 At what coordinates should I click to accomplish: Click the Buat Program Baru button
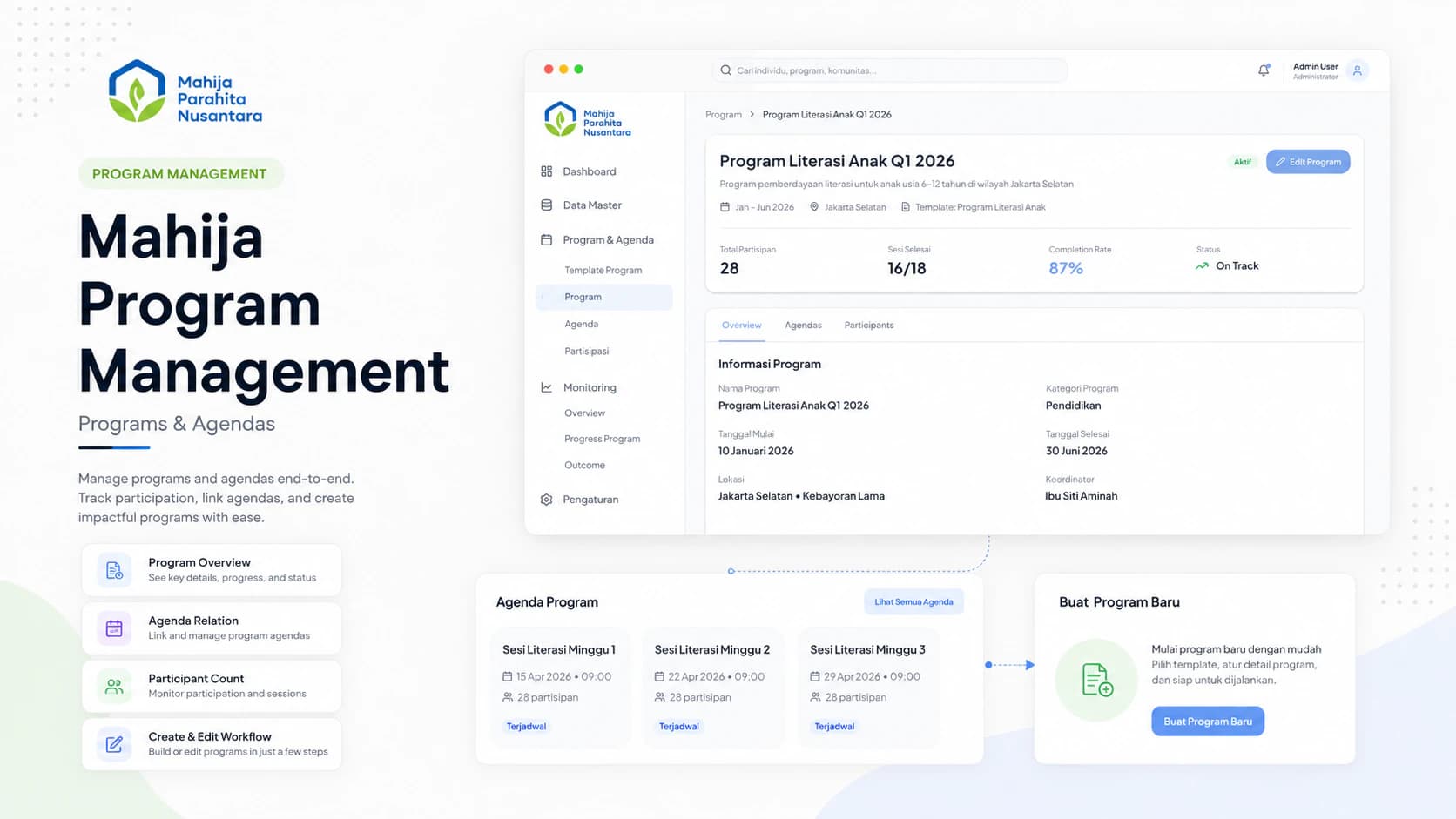[1208, 722]
